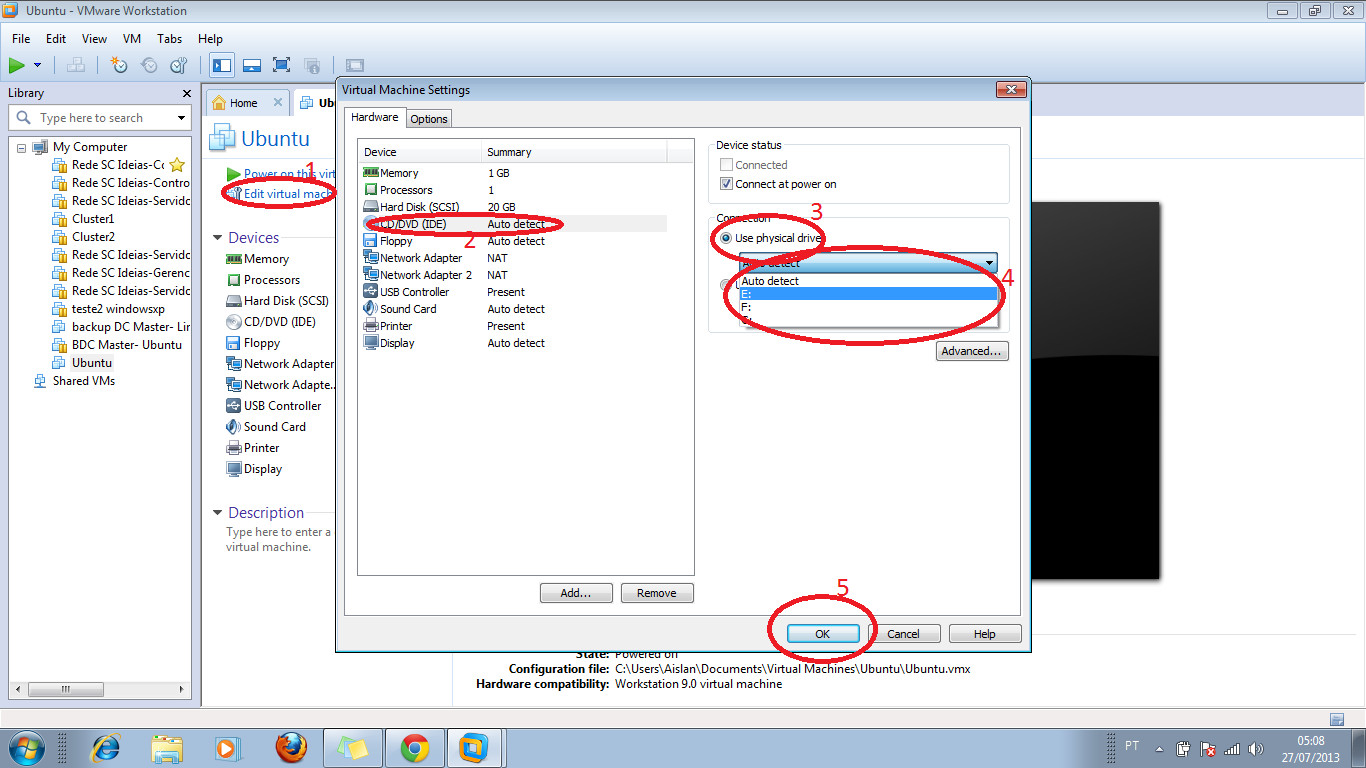The image size is (1366, 768).
Task: Click the Remove hardware button
Action: [x=657, y=593]
